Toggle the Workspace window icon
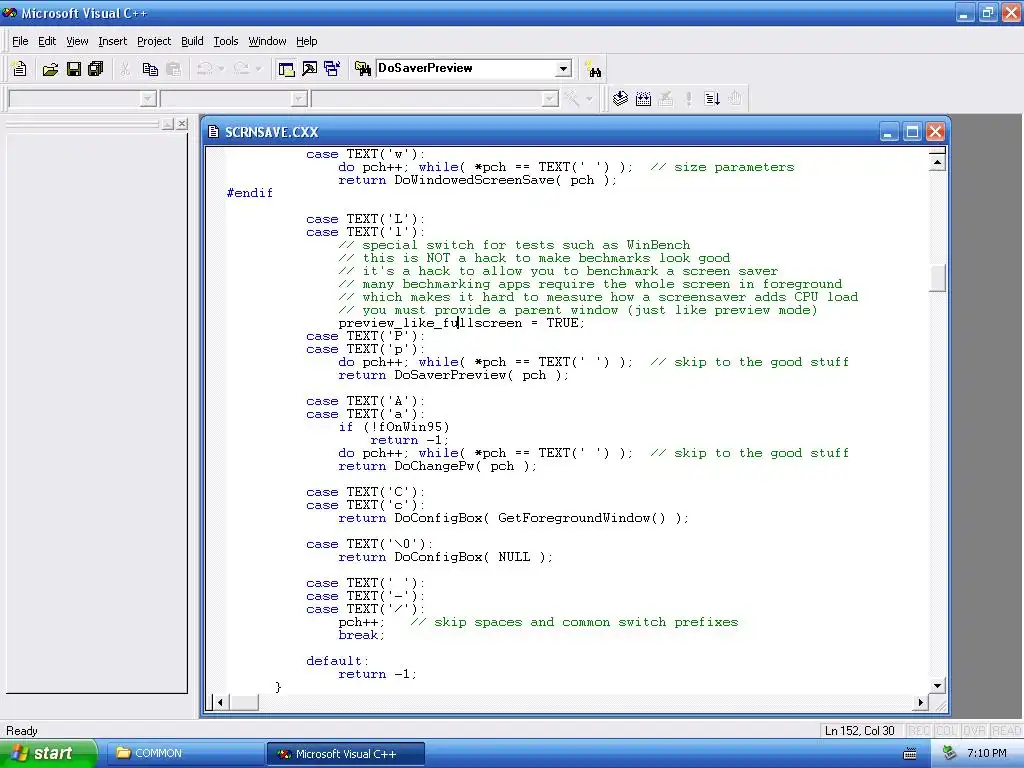The height and width of the screenshot is (768, 1024). 286,69
